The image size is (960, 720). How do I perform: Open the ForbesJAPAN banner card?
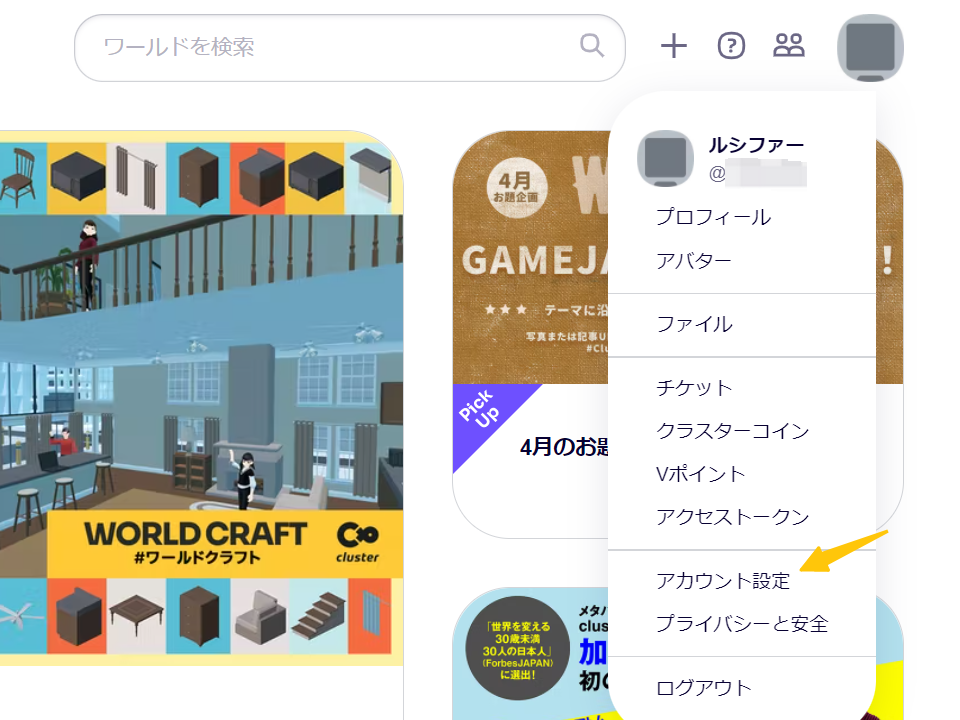tap(531, 654)
